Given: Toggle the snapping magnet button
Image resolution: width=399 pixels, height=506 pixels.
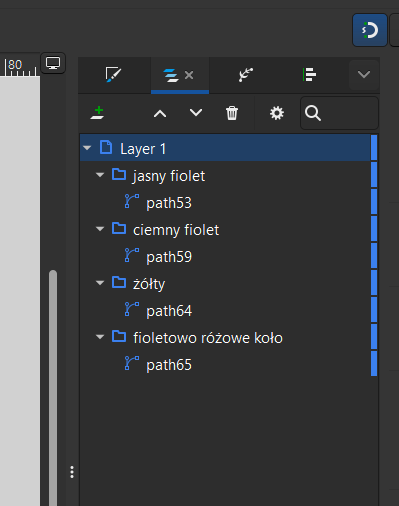Looking at the screenshot, I should 370,30.
